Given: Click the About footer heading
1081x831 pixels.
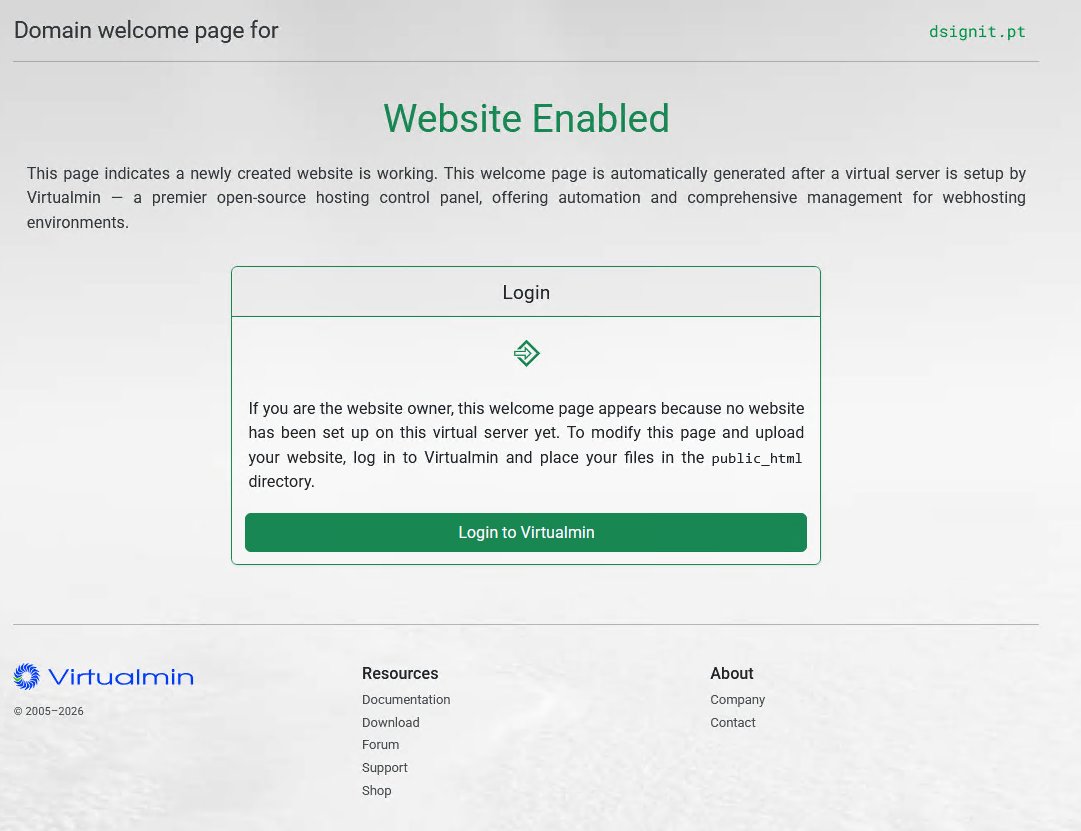Looking at the screenshot, I should coord(731,673).
